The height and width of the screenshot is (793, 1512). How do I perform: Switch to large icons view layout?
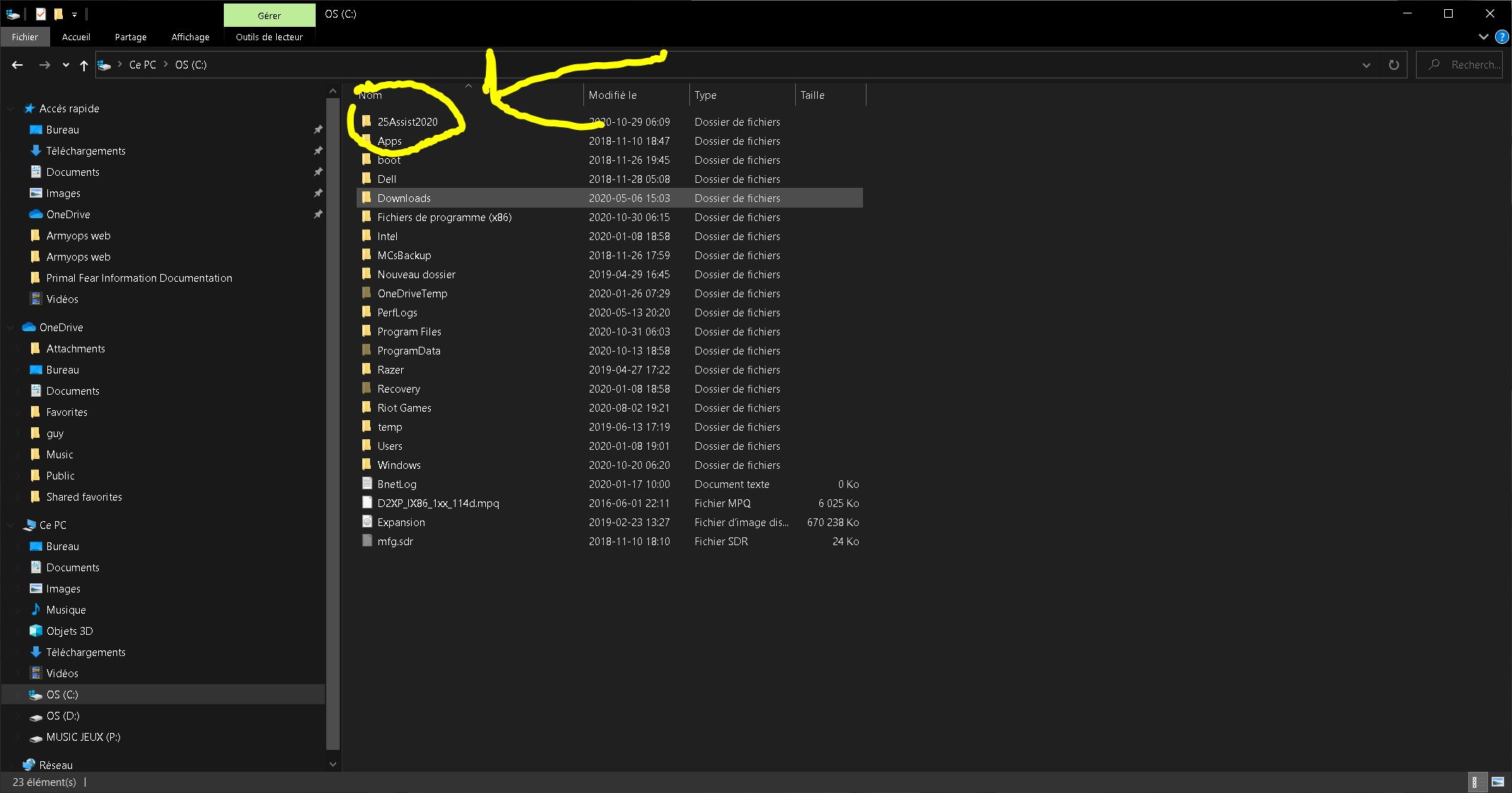coord(1498,782)
